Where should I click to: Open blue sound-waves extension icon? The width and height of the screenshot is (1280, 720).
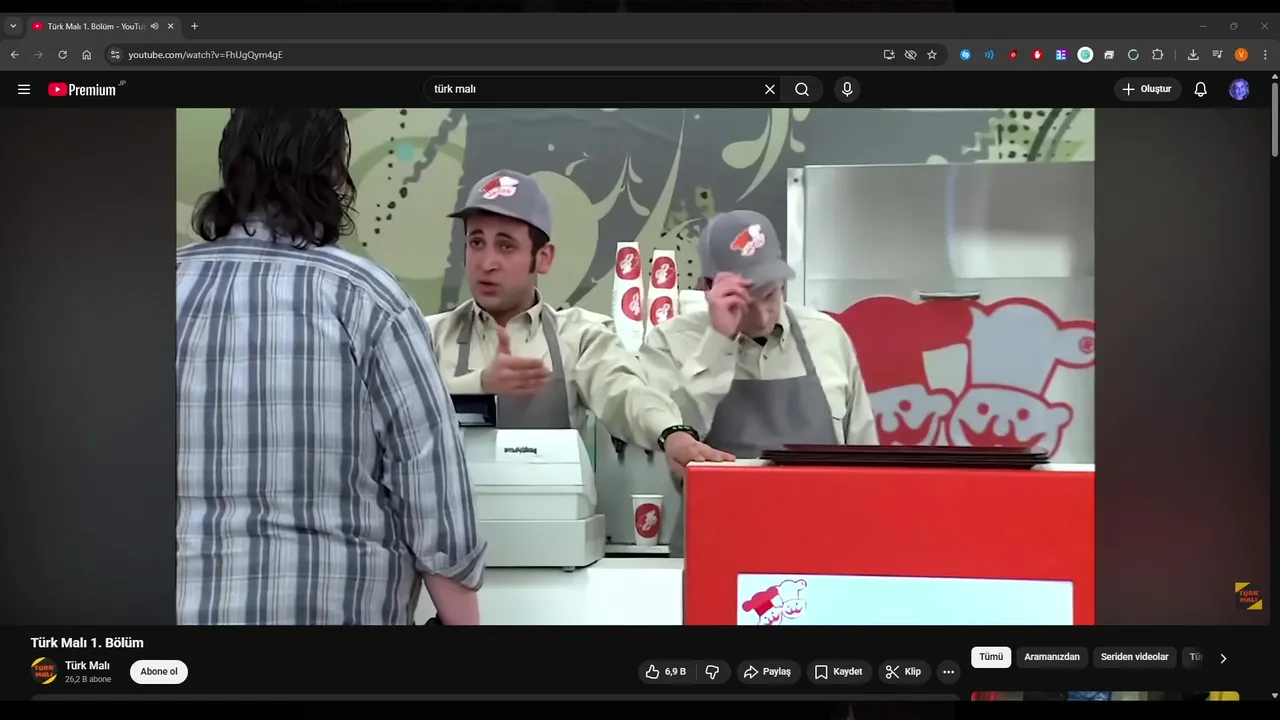coord(989,55)
